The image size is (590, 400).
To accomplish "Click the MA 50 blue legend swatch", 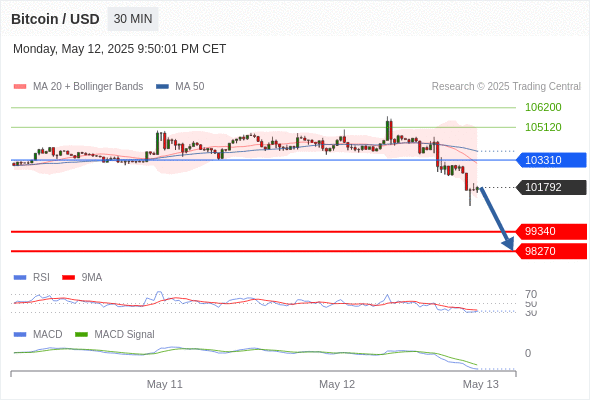I will (162, 87).
